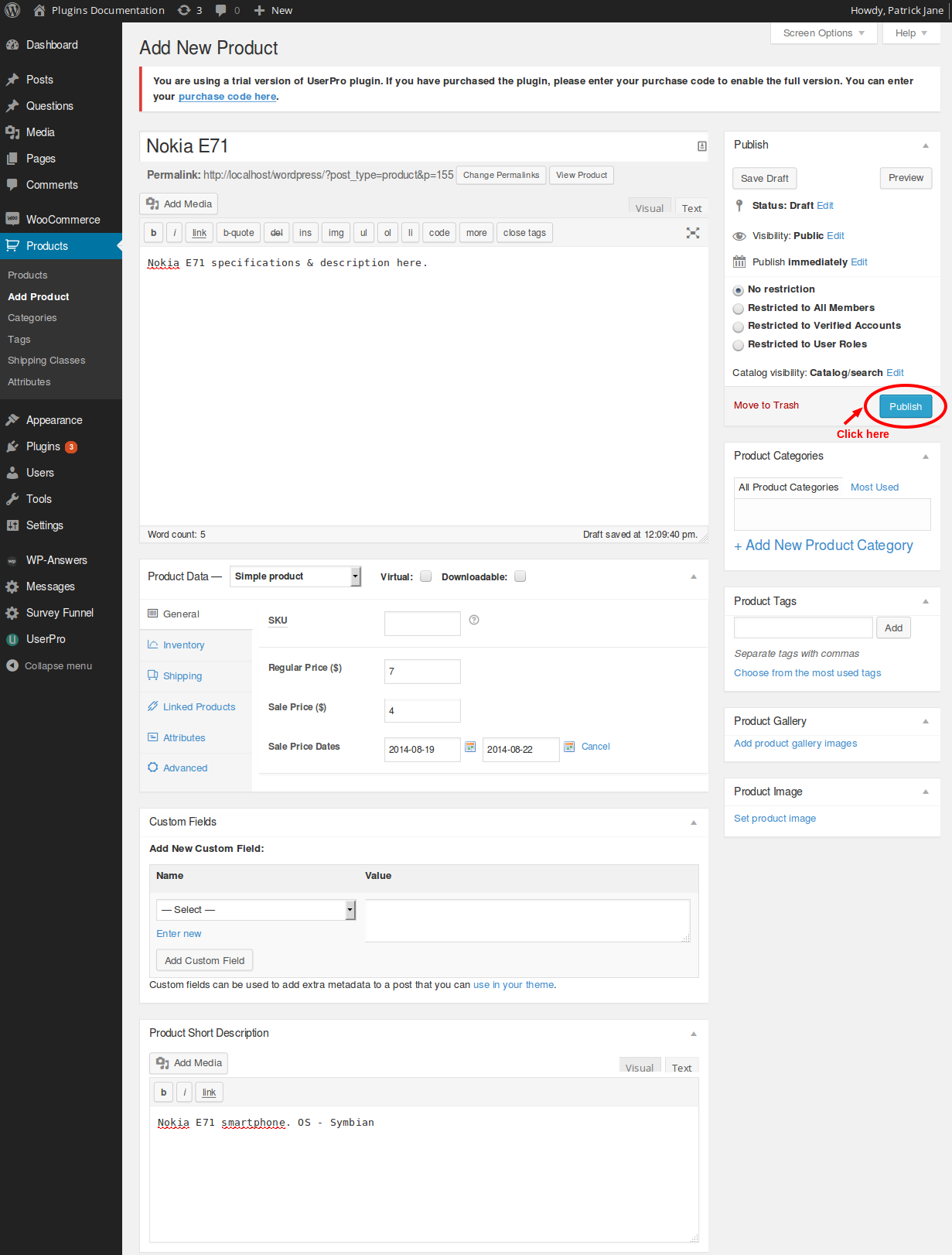Toggle distraction-free fullscreen editor icon

(x=693, y=233)
